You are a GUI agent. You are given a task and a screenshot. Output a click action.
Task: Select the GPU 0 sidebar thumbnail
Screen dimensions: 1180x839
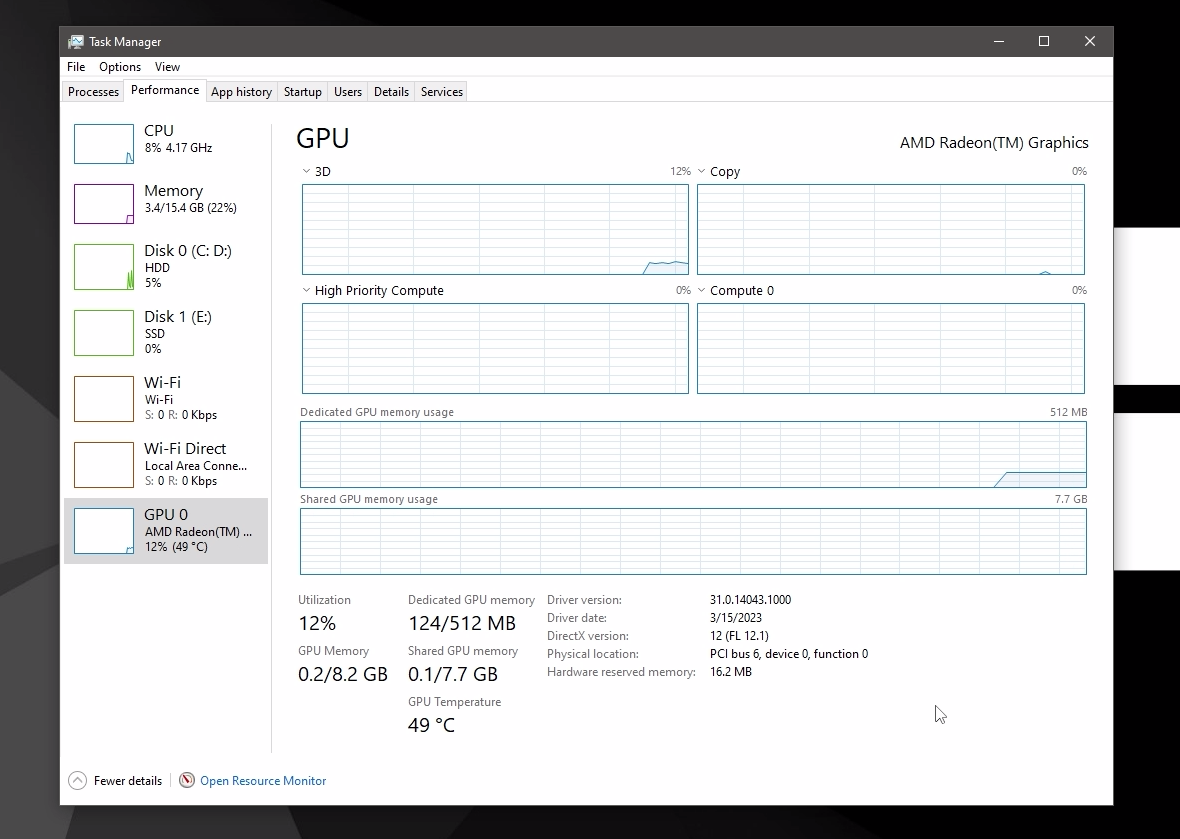point(103,530)
